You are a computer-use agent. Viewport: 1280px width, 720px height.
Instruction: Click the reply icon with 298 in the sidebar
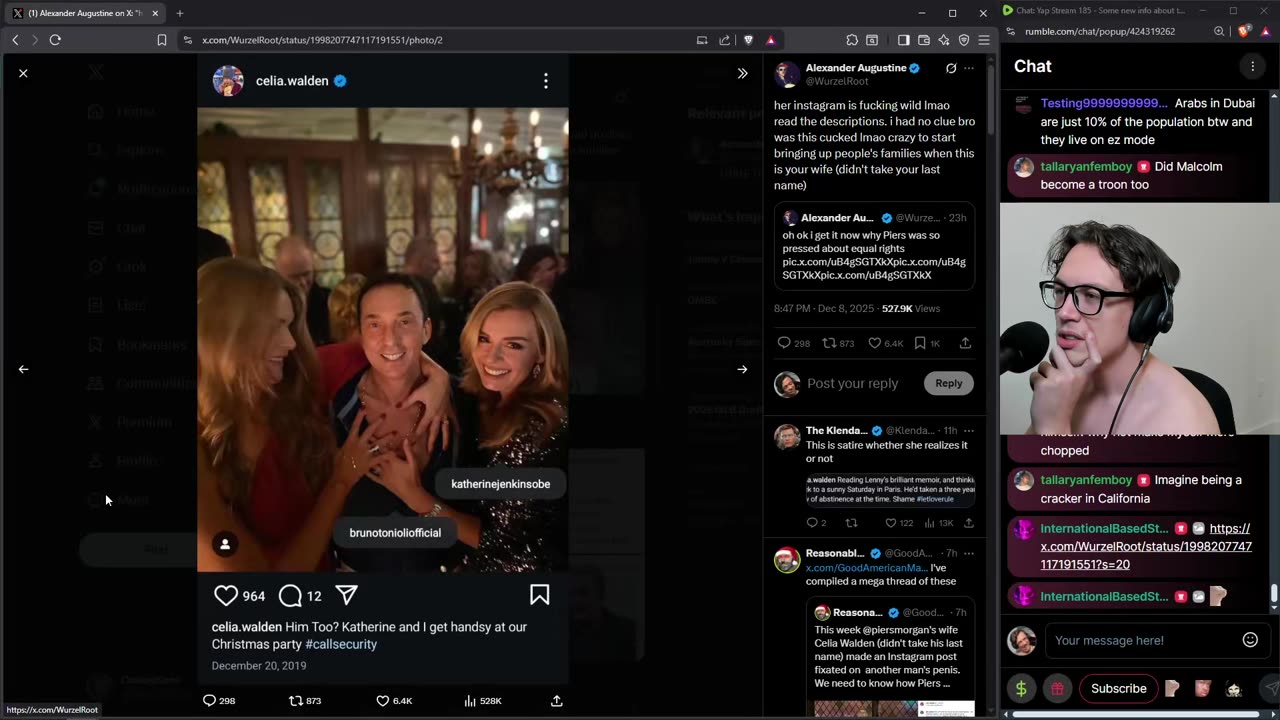pos(784,343)
